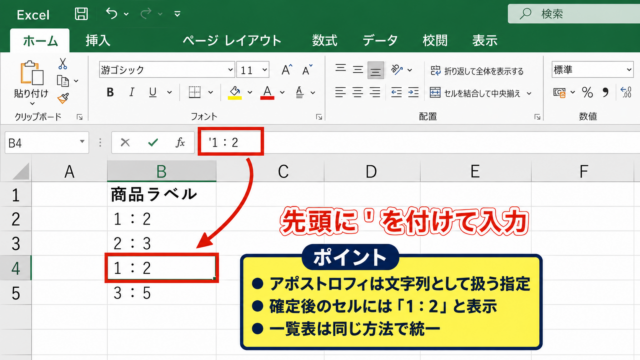Screen dimensions: 640x360
Task: Toggle align left
Action: click(340, 93)
